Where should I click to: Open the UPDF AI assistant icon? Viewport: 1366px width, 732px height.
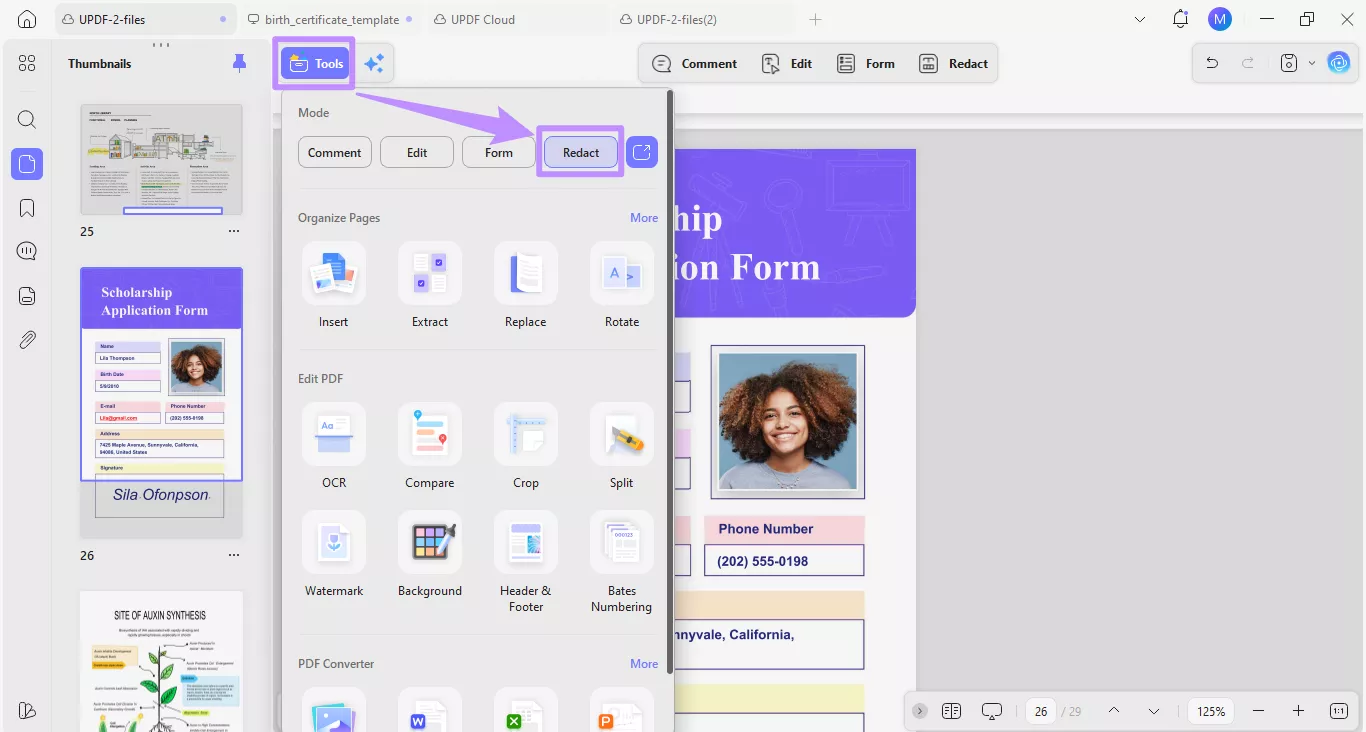pyautogui.click(x=1338, y=63)
